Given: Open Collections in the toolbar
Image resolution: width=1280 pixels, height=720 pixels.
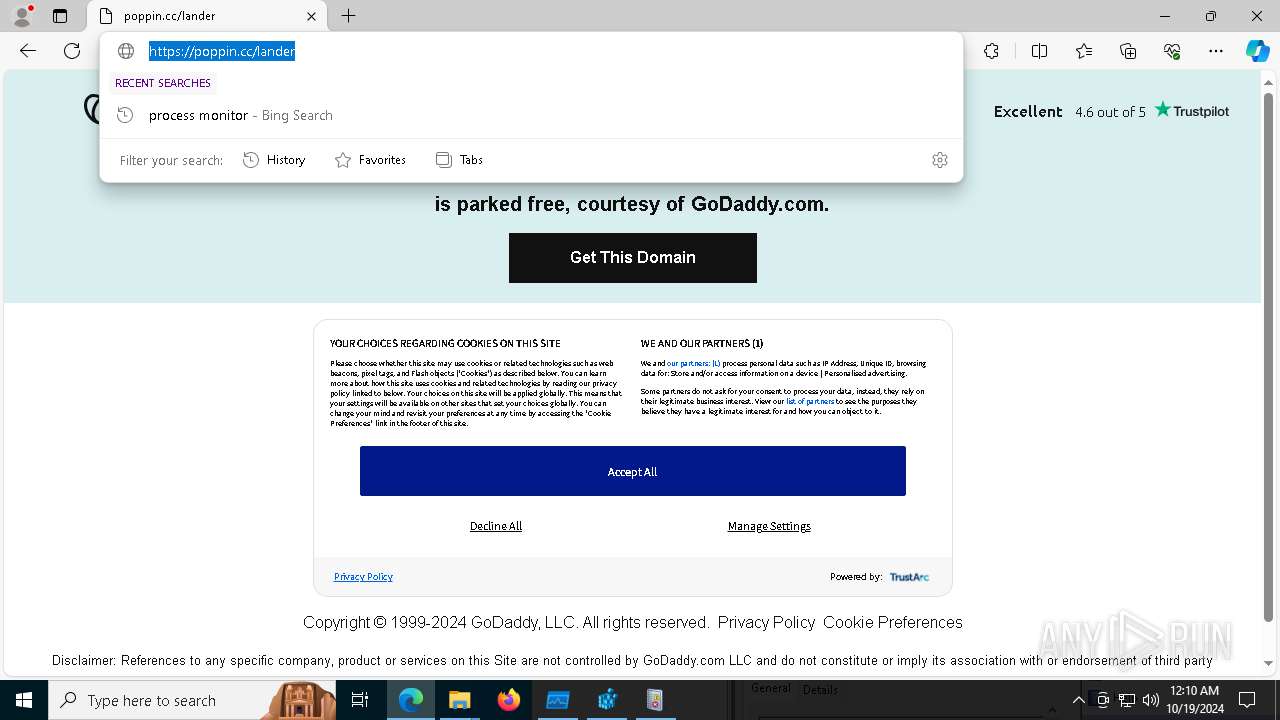Looking at the screenshot, I should point(1128,51).
